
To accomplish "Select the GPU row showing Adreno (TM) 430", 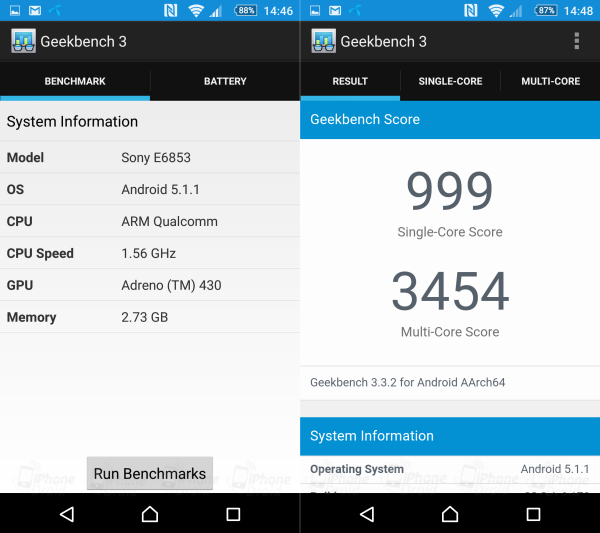I will pyautogui.click(x=150, y=285).
